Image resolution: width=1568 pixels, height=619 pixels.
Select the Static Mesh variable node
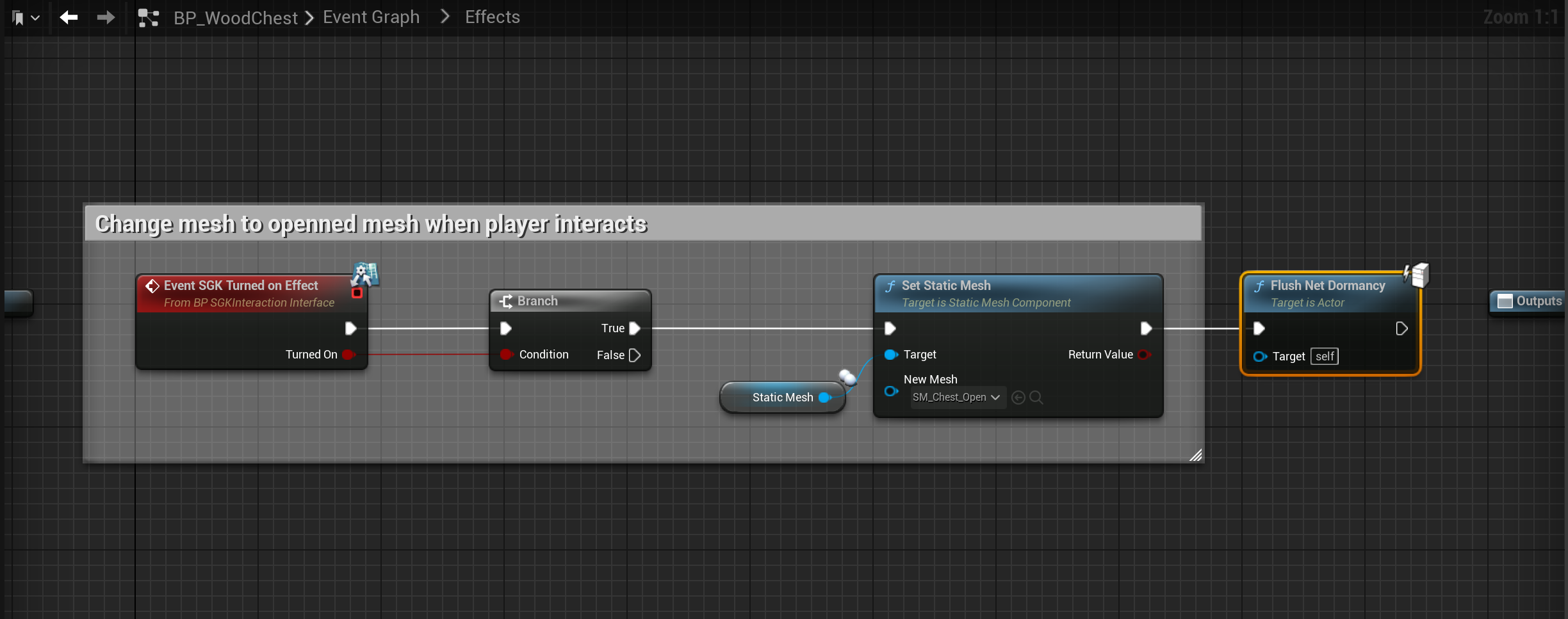[783, 398]
